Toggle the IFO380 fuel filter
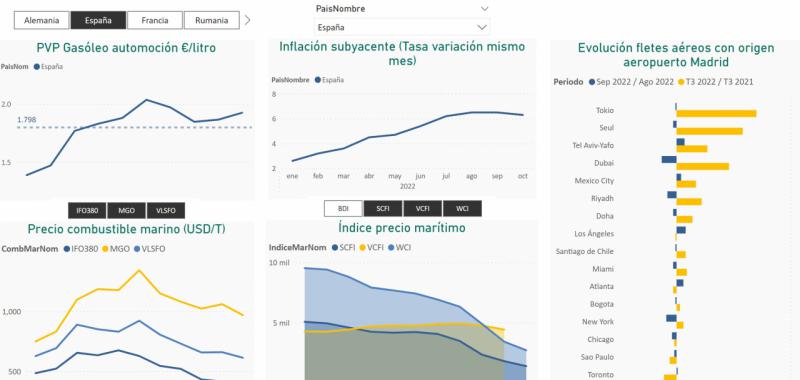This screenshot has height=380, width=800. (x=87, y=211)
